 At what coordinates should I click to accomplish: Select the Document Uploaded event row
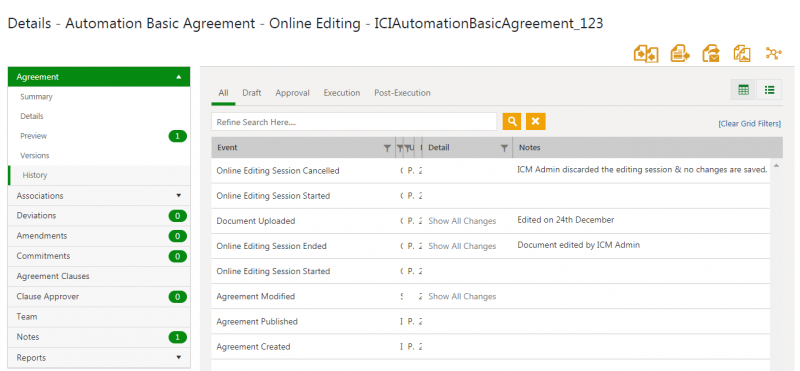coord(490,221)
